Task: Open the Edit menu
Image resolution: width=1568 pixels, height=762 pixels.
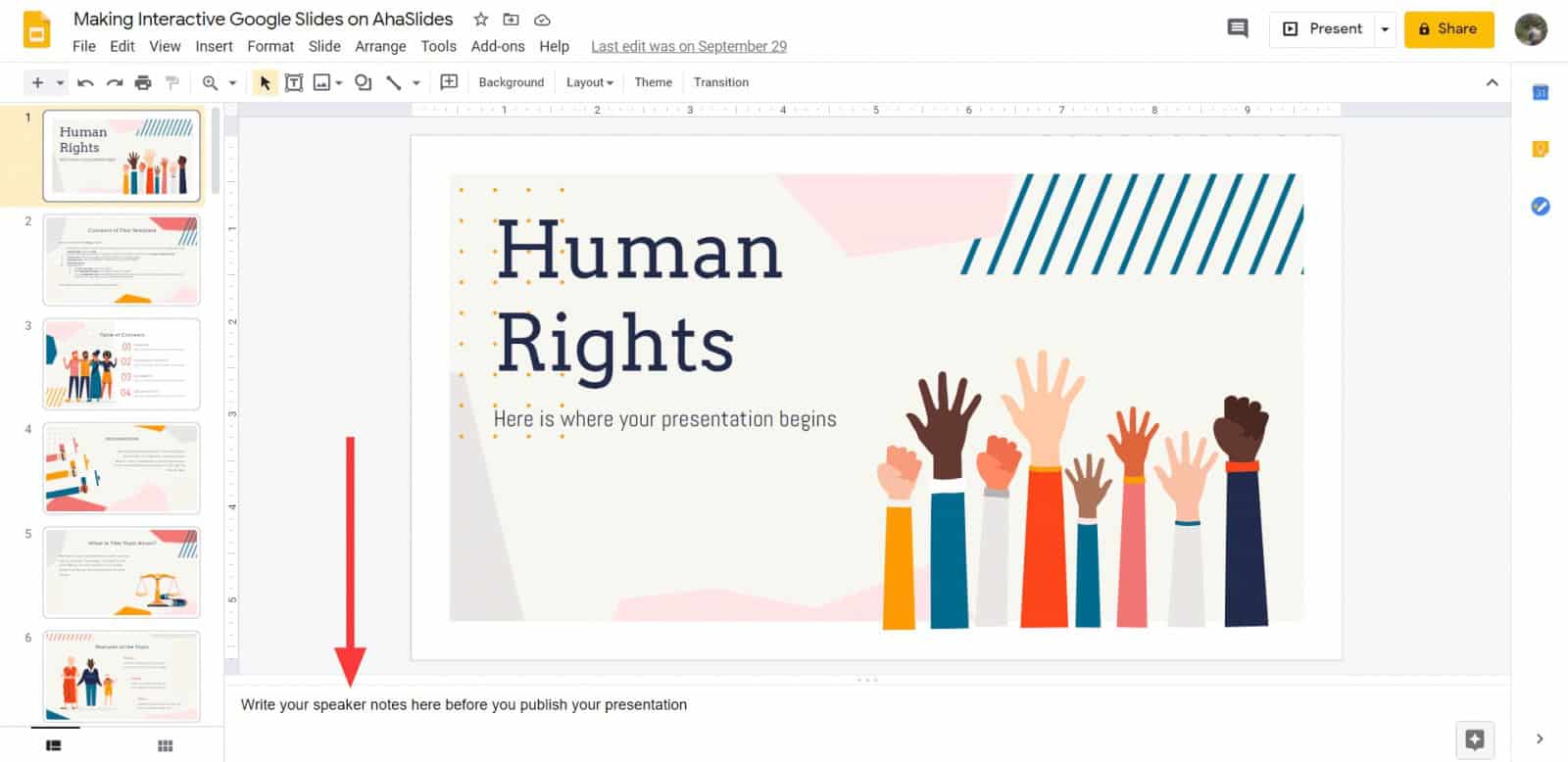Action: [122, 46]
